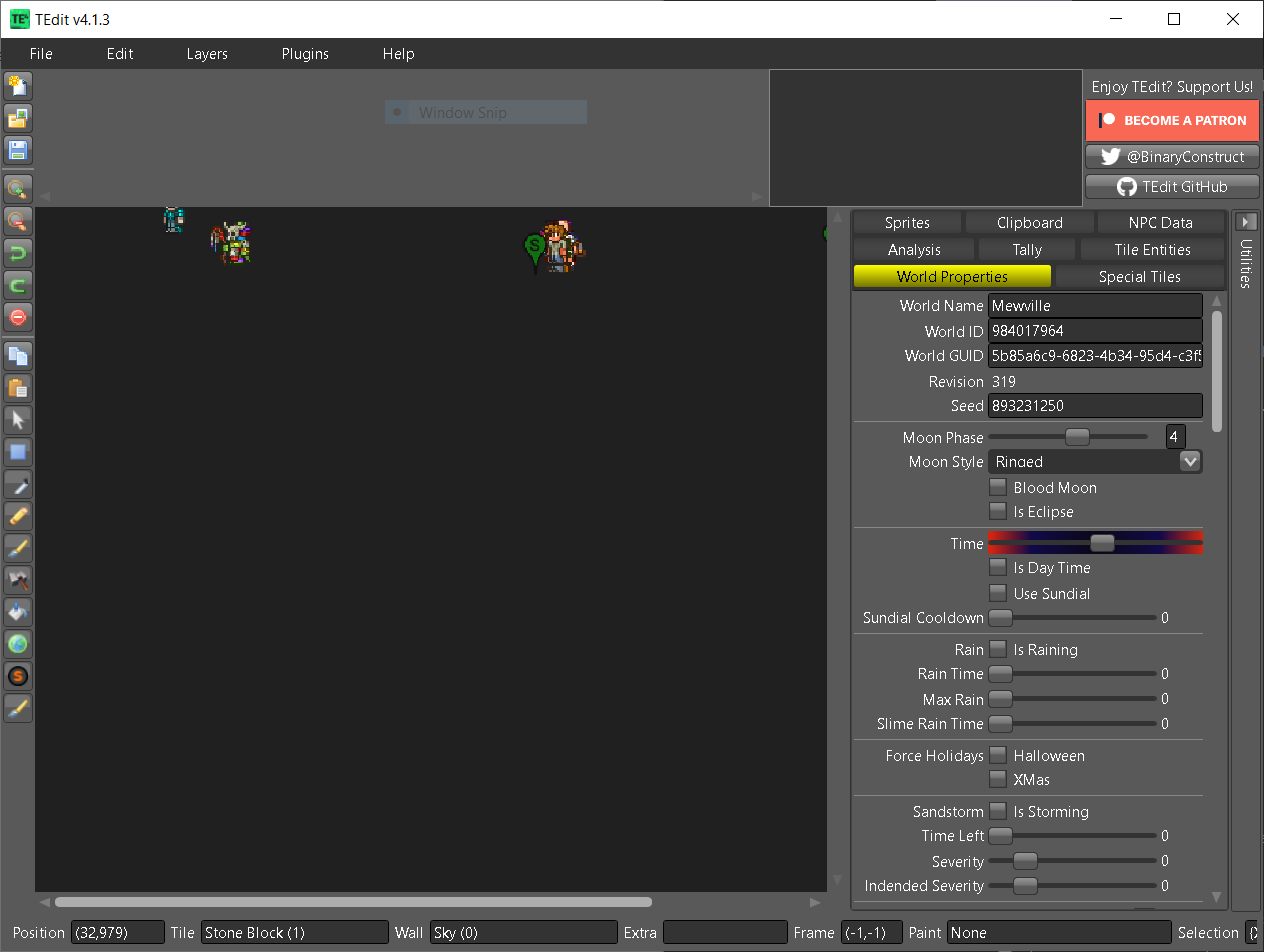
Task: Select the Picker eyedropper tool
Action: [x=18, y=484]
